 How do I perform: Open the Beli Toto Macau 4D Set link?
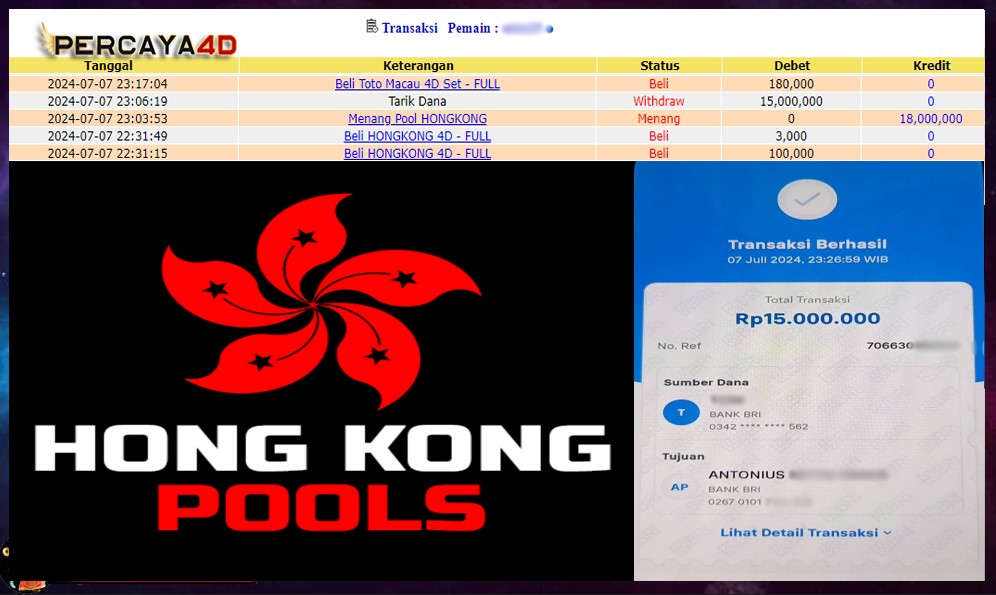tap(417, 84)
